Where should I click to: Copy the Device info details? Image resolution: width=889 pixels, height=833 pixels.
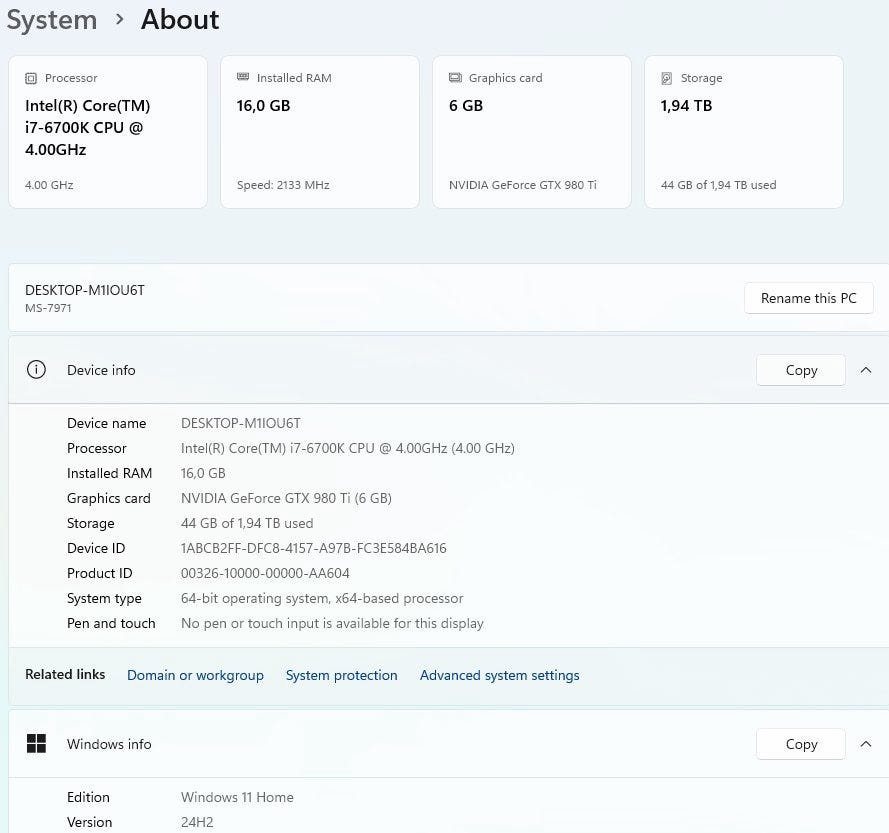point(801,370)
